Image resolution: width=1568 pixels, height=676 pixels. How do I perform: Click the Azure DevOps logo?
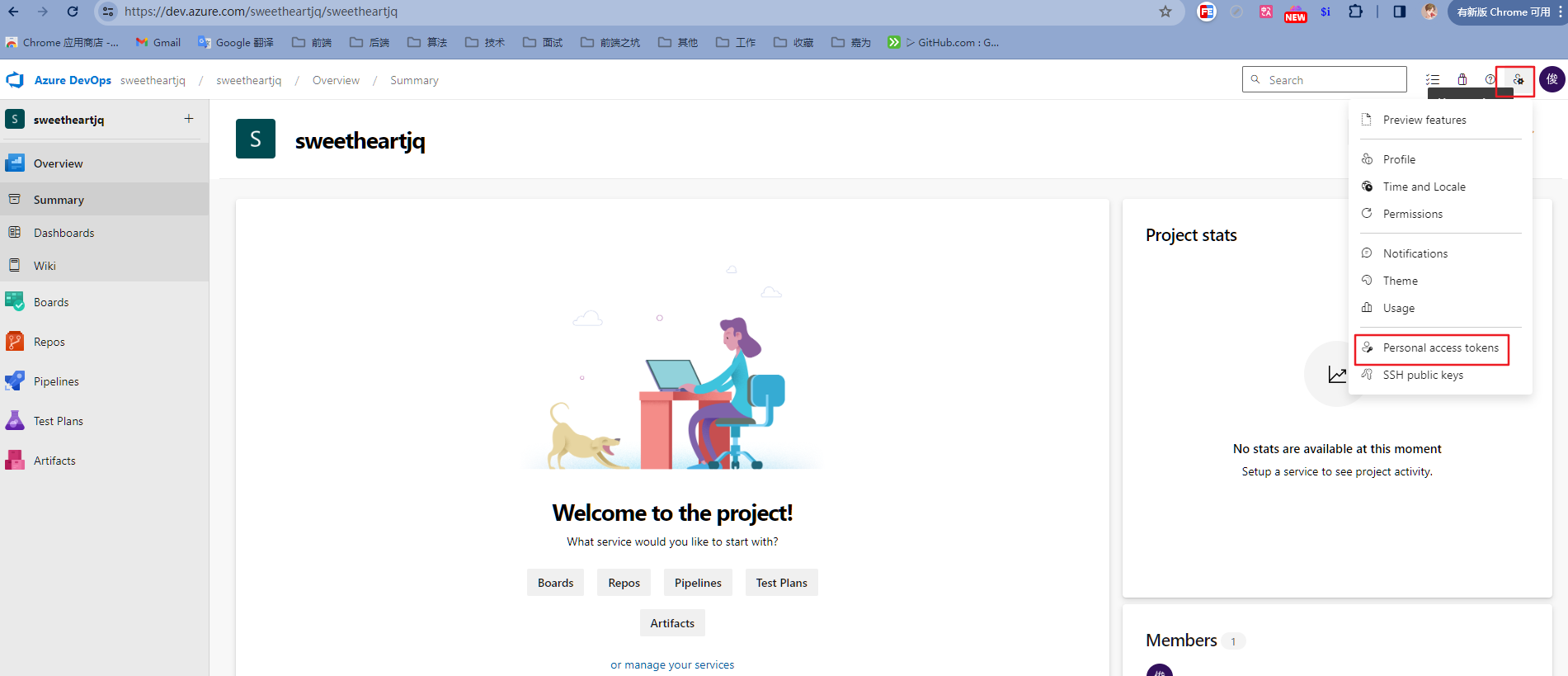pos(15,80)
